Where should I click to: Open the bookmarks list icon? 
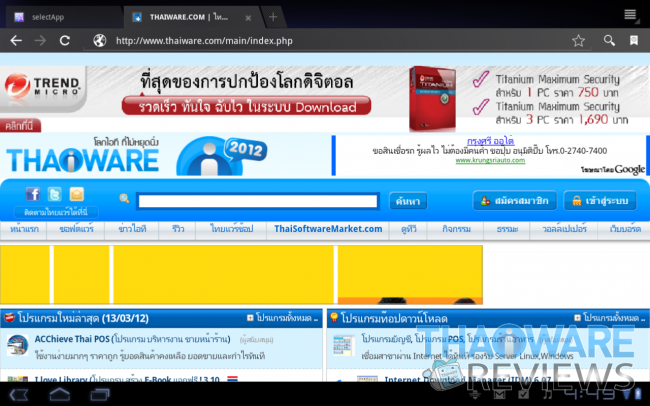pos(634,40)
